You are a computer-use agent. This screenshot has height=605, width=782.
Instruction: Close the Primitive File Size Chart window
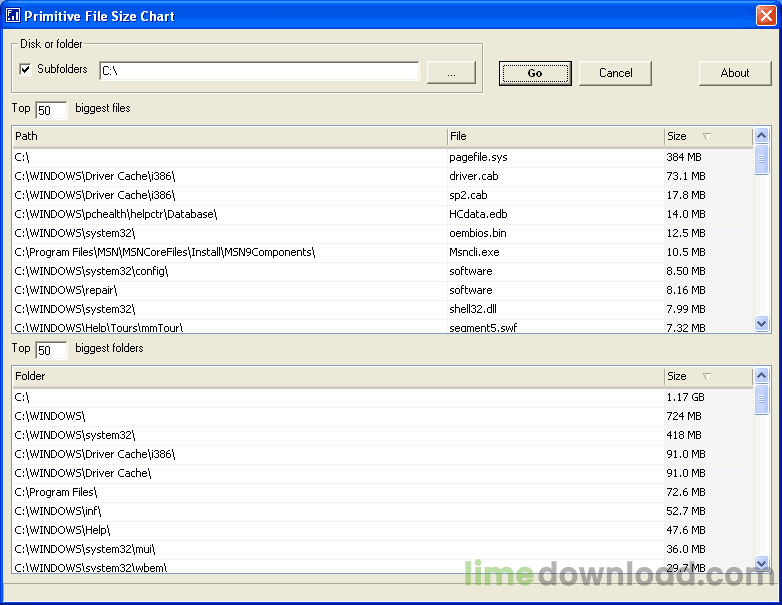coord(766,15)
